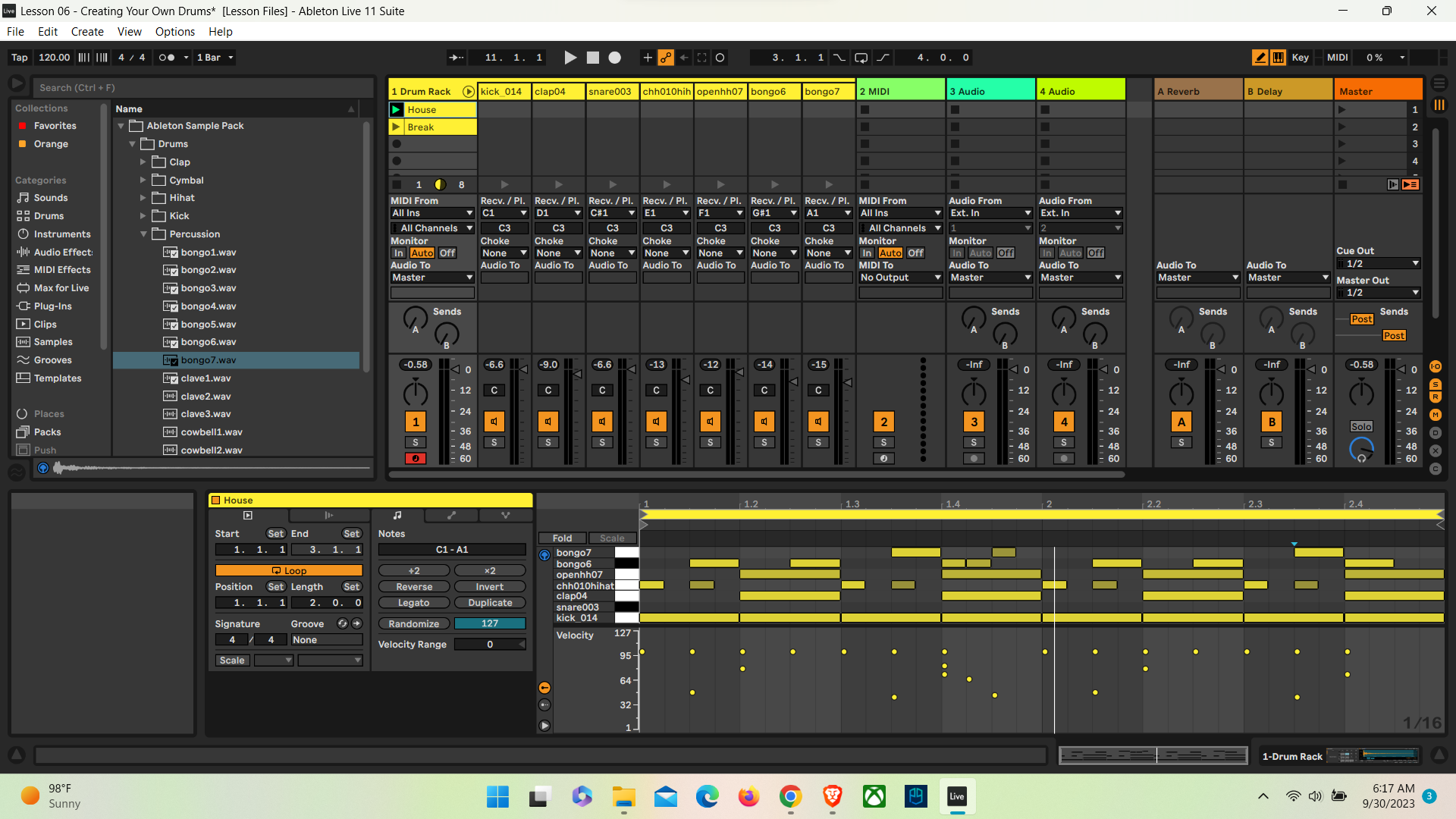This screenshot has height=819, width=1456.
Task: Click the Randomize velocity button
Action: click(x=414, y=624)
